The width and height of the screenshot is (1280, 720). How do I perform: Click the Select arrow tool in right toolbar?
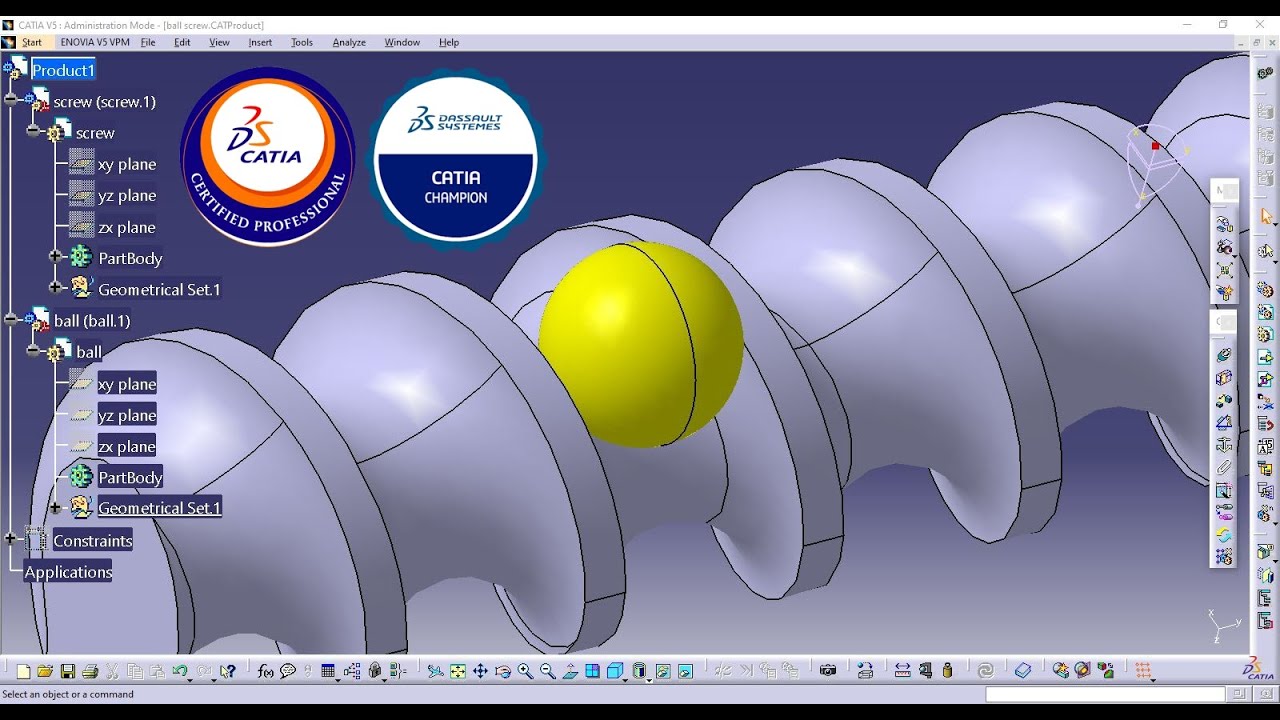1266,216
